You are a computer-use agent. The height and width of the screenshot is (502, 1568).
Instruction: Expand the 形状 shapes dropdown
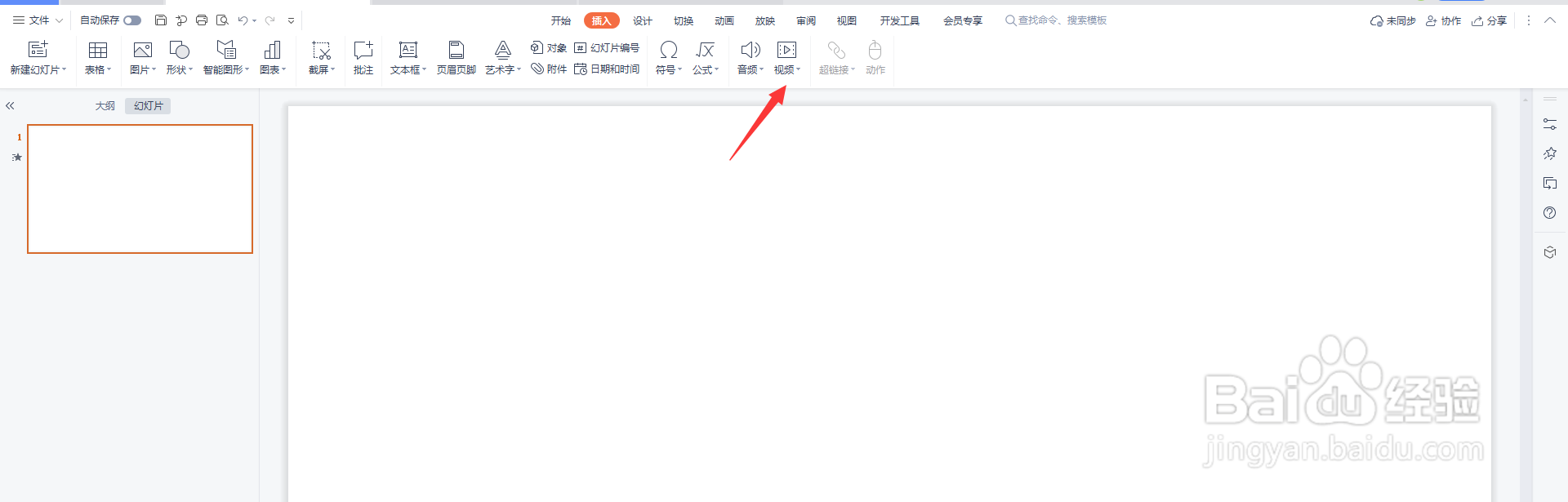tap(190, 69)
